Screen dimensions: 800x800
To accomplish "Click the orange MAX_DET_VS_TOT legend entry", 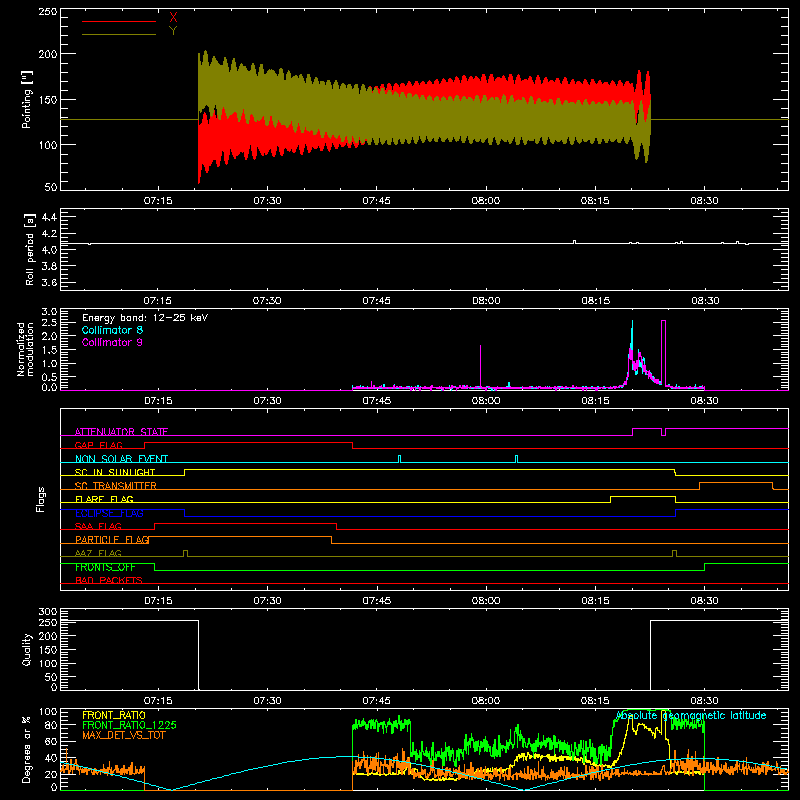I will click(x=123, y=735).
